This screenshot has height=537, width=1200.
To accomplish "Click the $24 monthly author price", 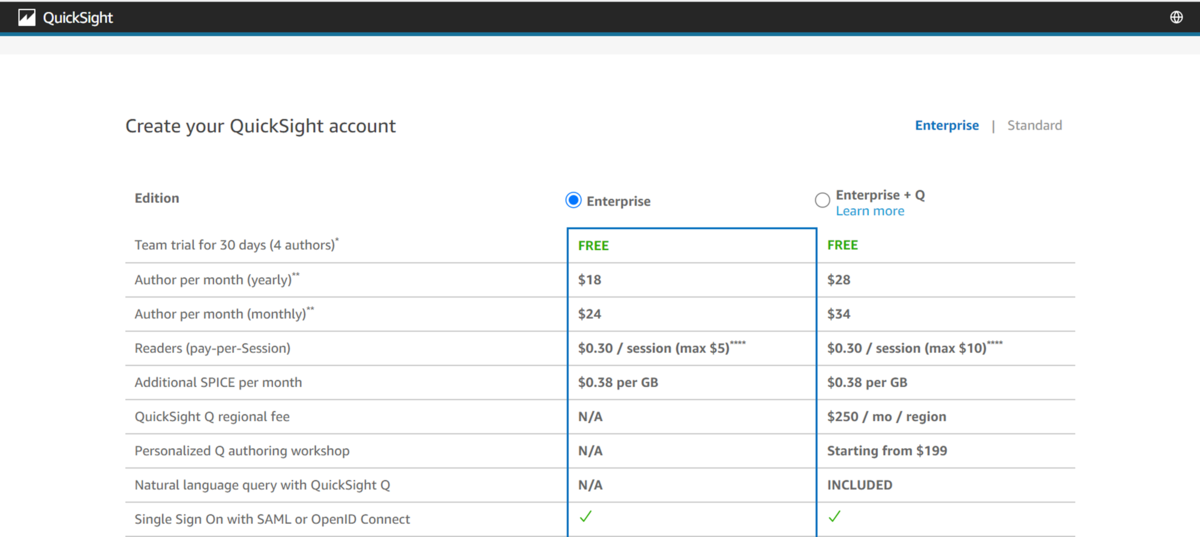I will tap(589, 314).
